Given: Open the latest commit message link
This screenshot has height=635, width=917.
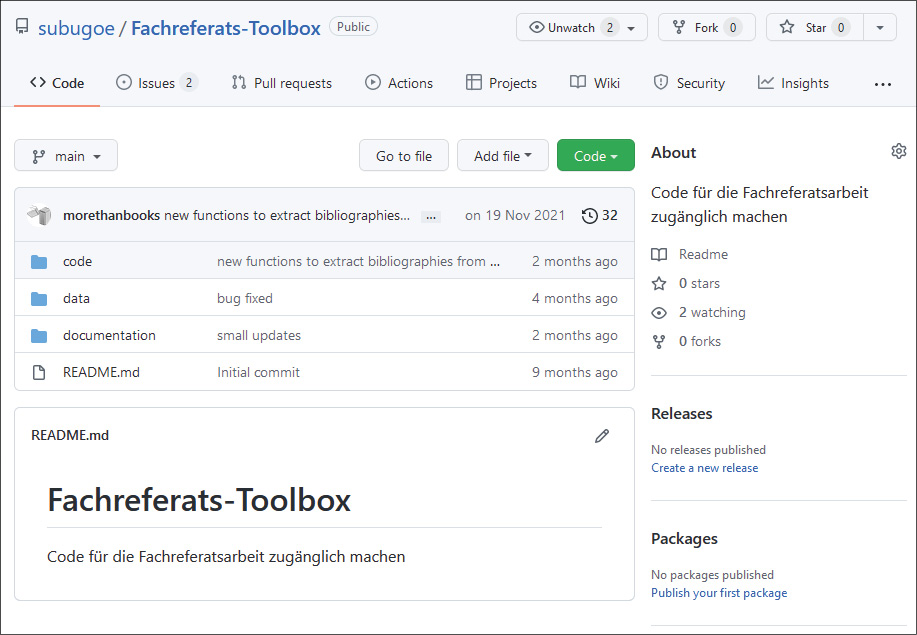Looking at the screenshot, I should pos(287,215).
